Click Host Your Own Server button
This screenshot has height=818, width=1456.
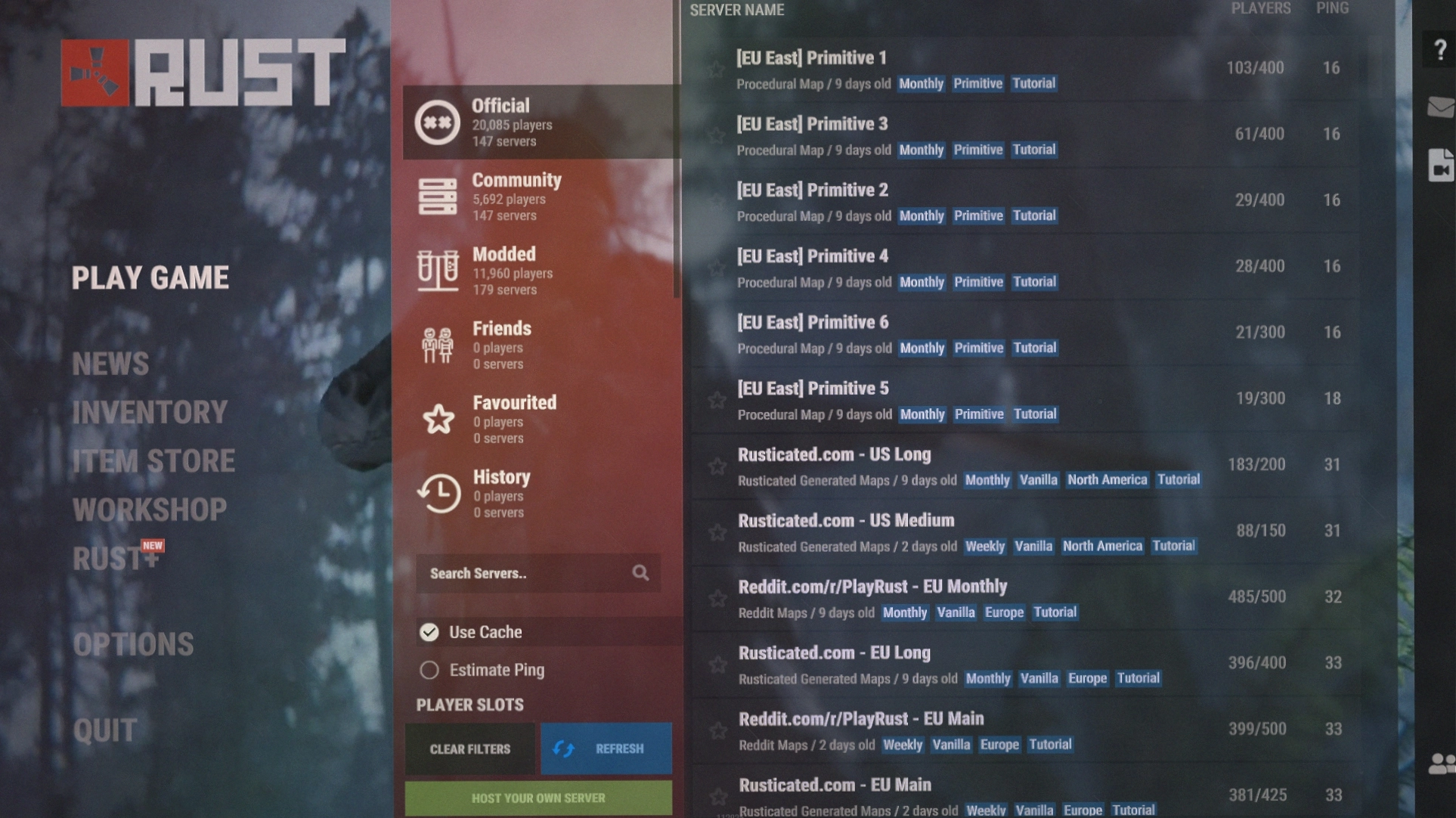[538, 798]
